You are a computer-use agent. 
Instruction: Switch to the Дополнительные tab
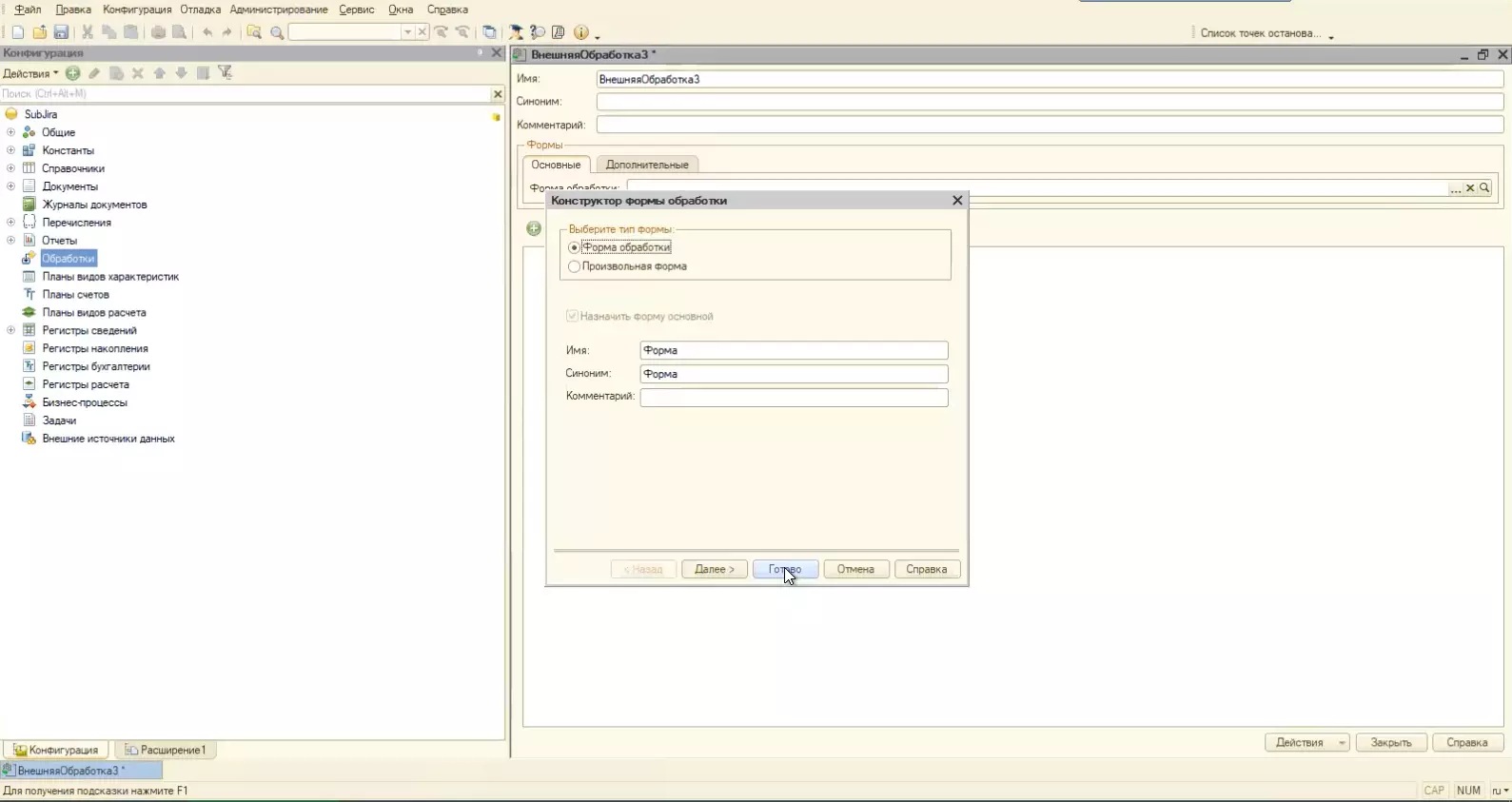[x=647, y=165]
